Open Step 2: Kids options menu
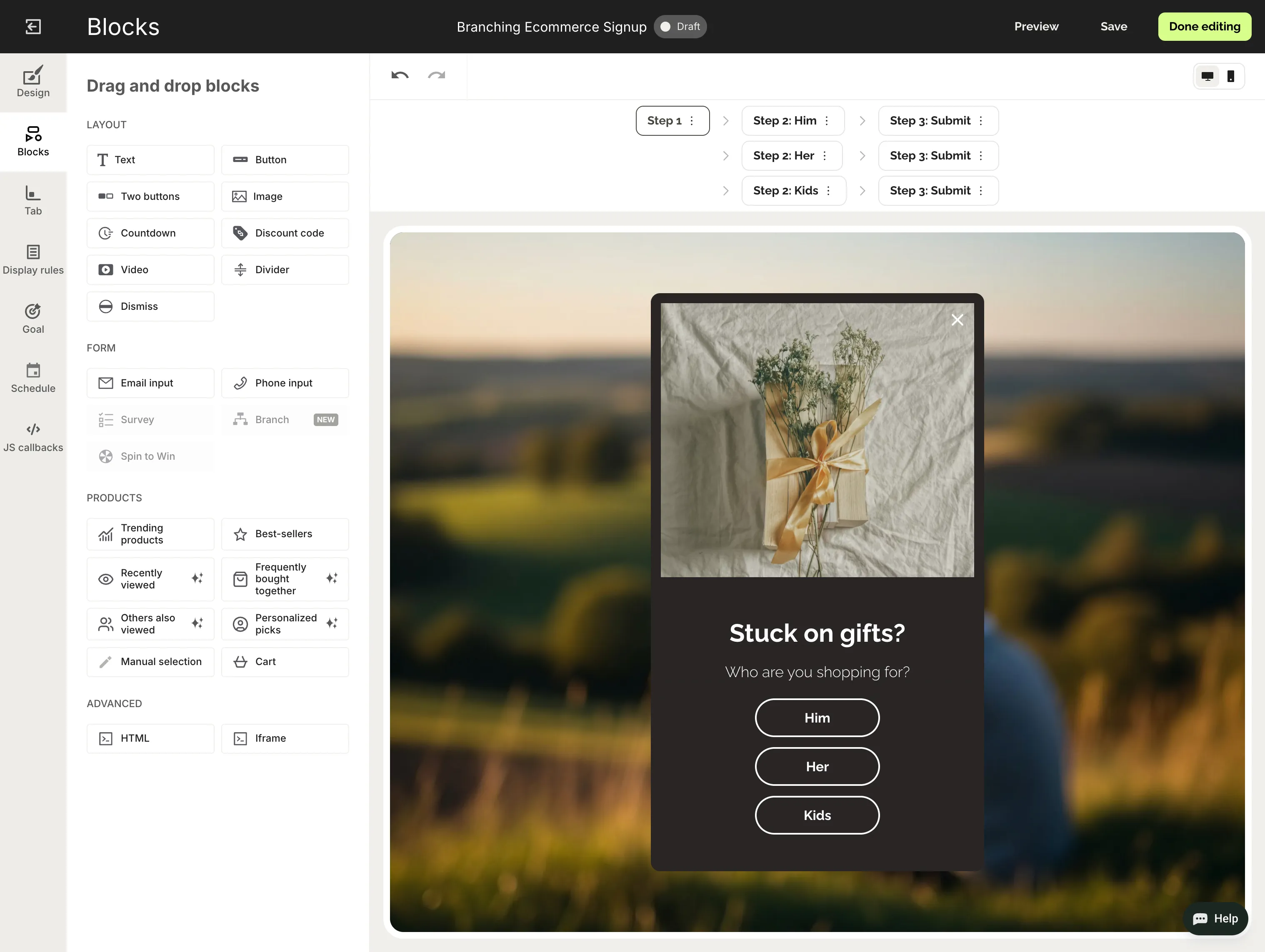 [x=828, y=191]
